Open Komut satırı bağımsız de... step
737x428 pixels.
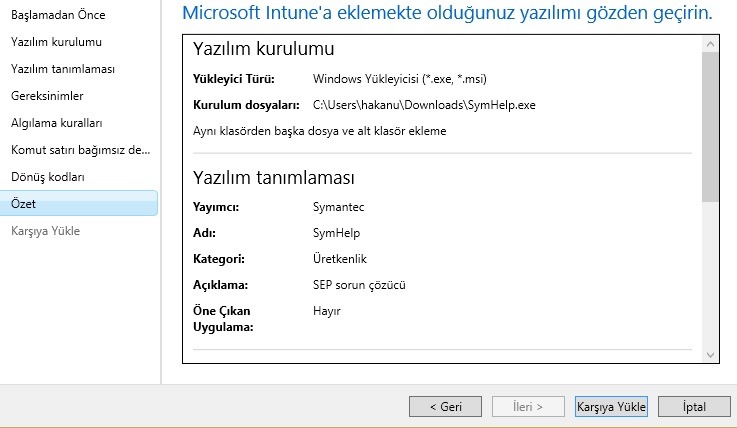[x=80, y=150]
